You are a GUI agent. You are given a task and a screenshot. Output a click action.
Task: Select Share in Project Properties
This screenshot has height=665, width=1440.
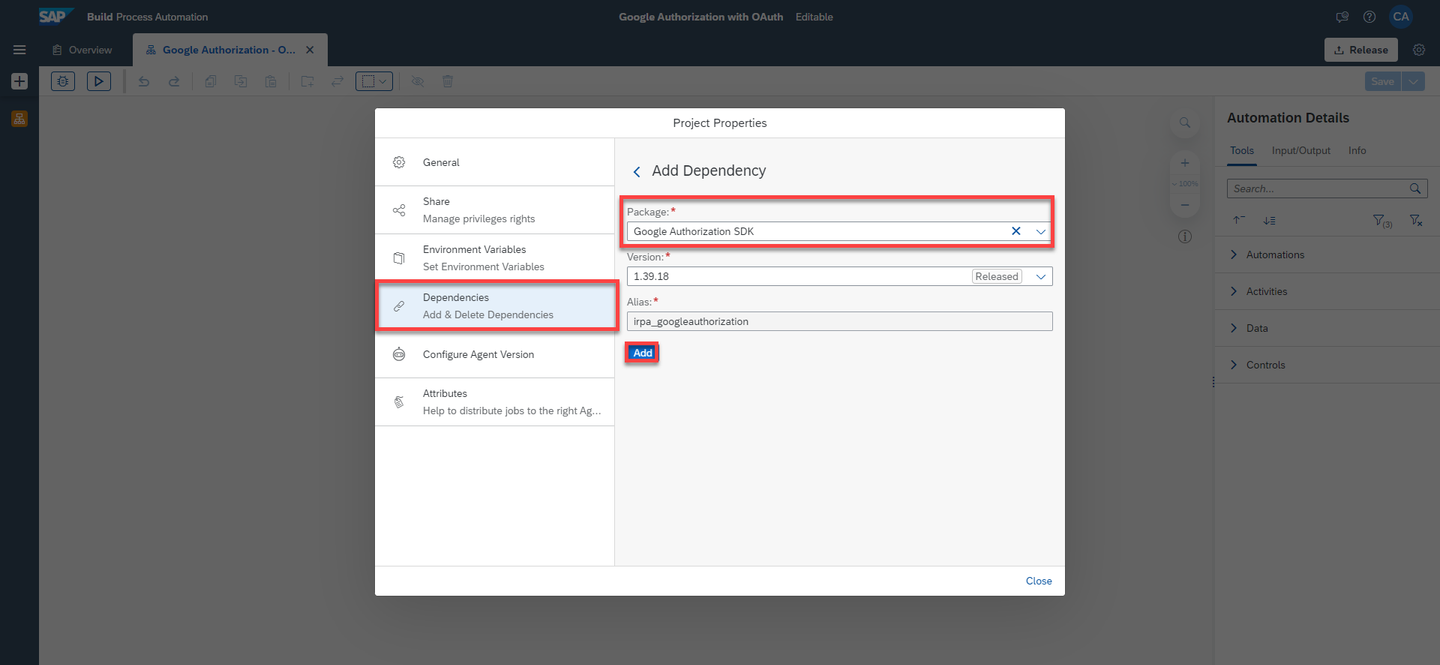tap(495, 210)
